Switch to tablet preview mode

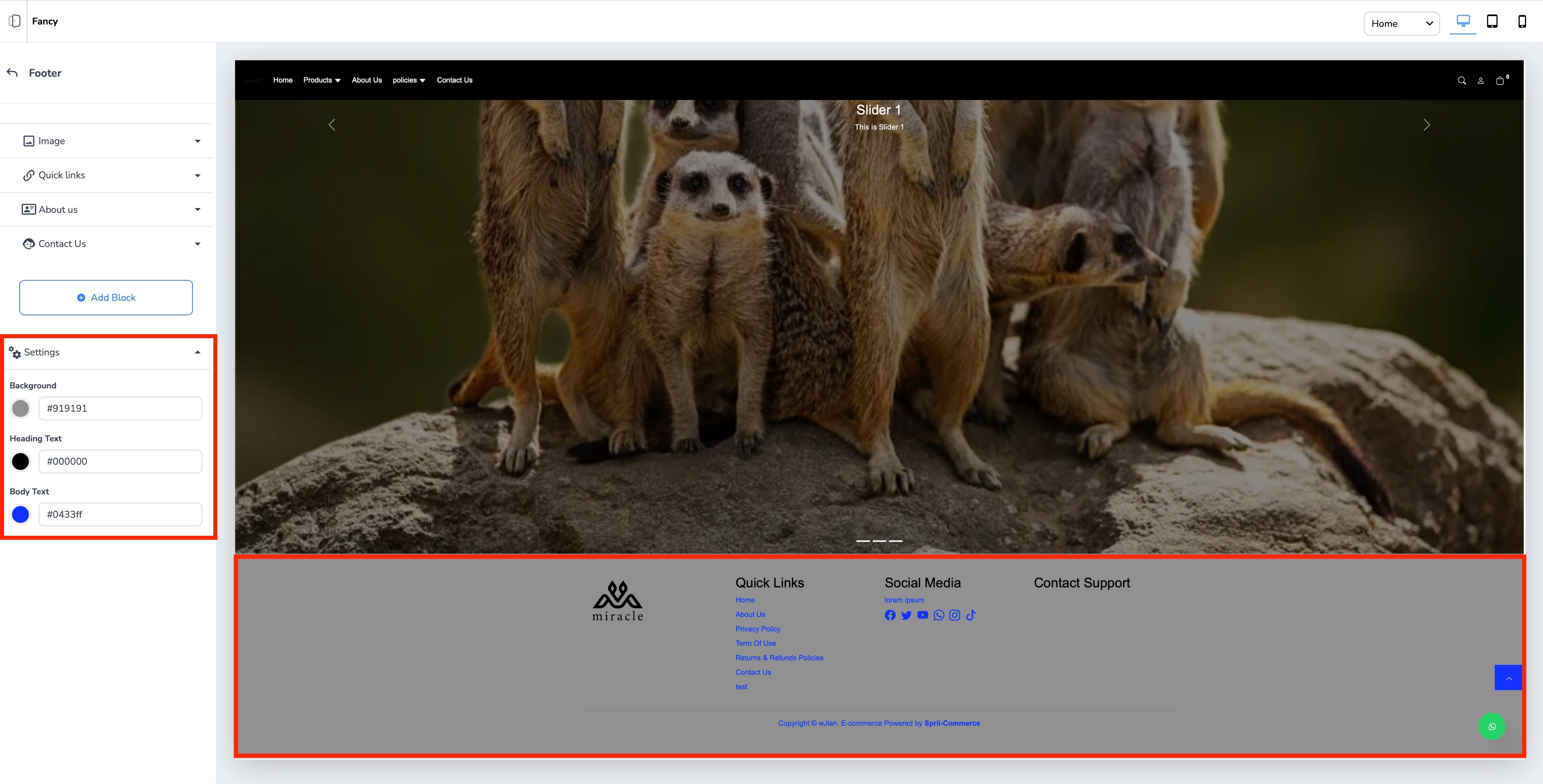point(1492,22)
